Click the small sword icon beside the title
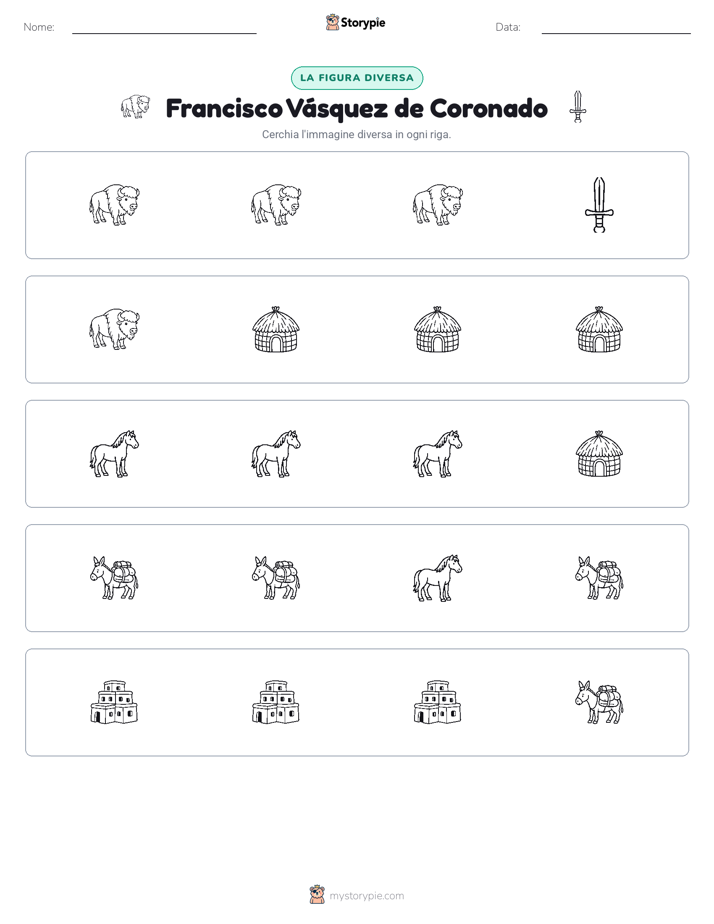This screenshot has width=714, height=924. pyautogui.click(x=578, y=107)
